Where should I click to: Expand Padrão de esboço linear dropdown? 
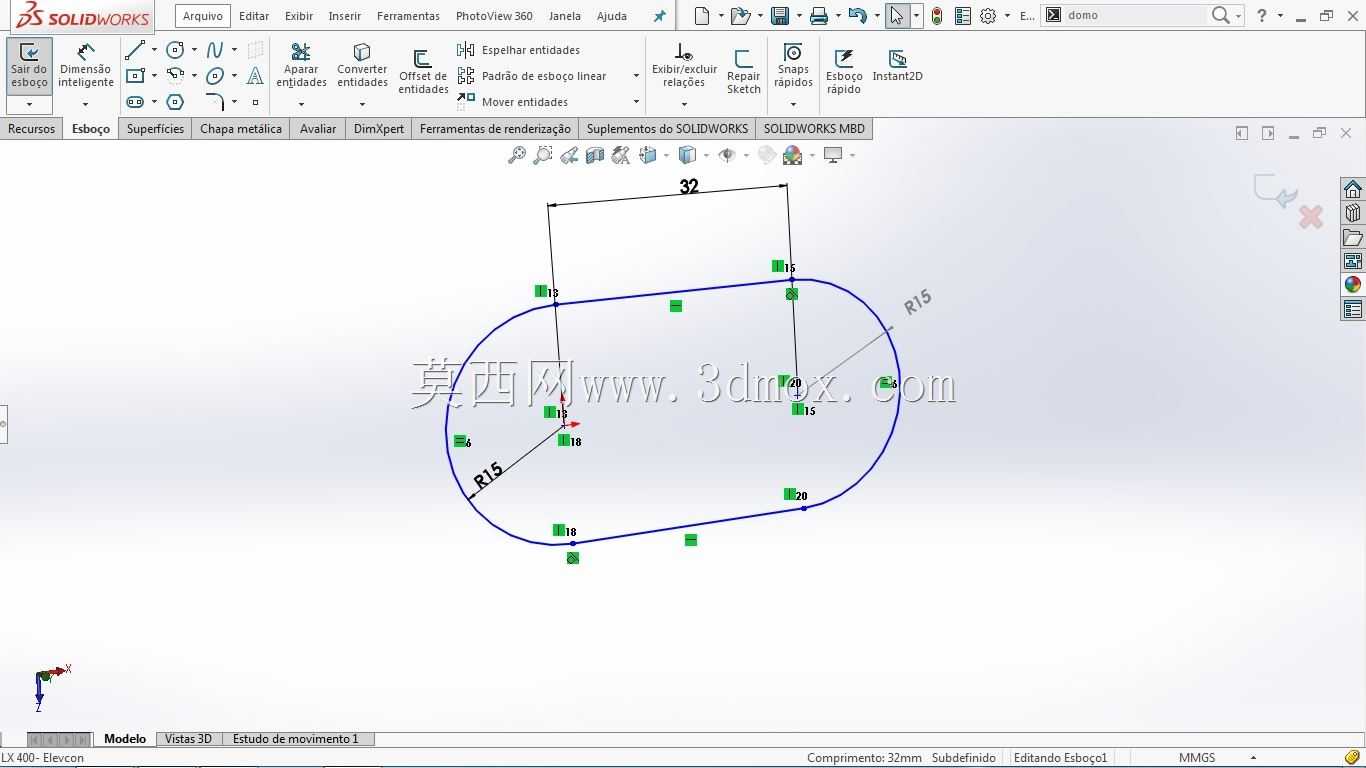(636, 76)
